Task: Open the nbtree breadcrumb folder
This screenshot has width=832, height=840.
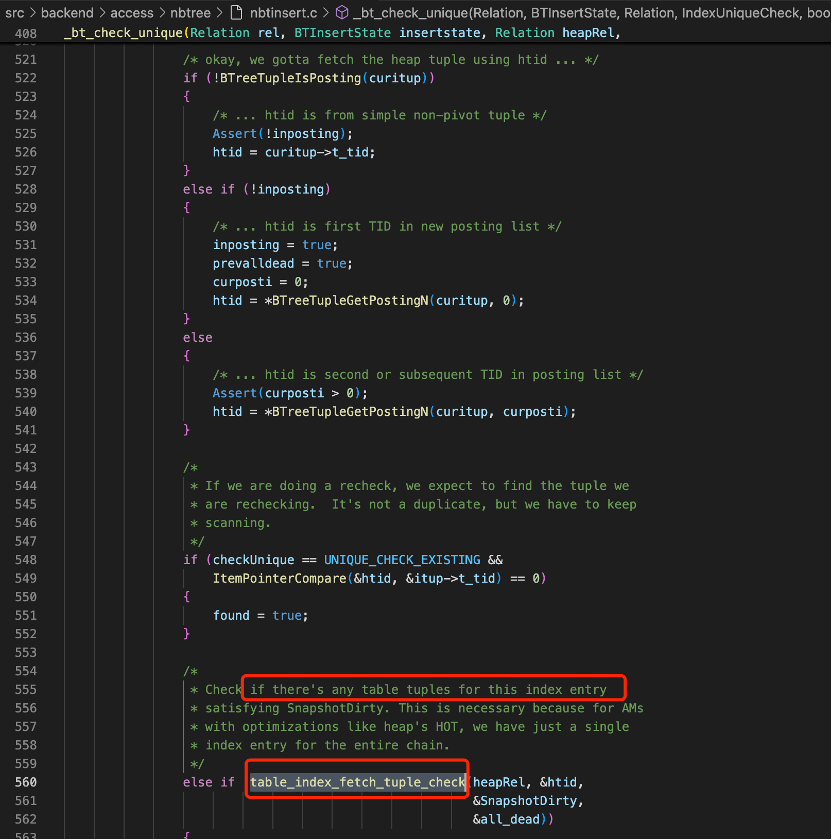Action: (190, 12)
